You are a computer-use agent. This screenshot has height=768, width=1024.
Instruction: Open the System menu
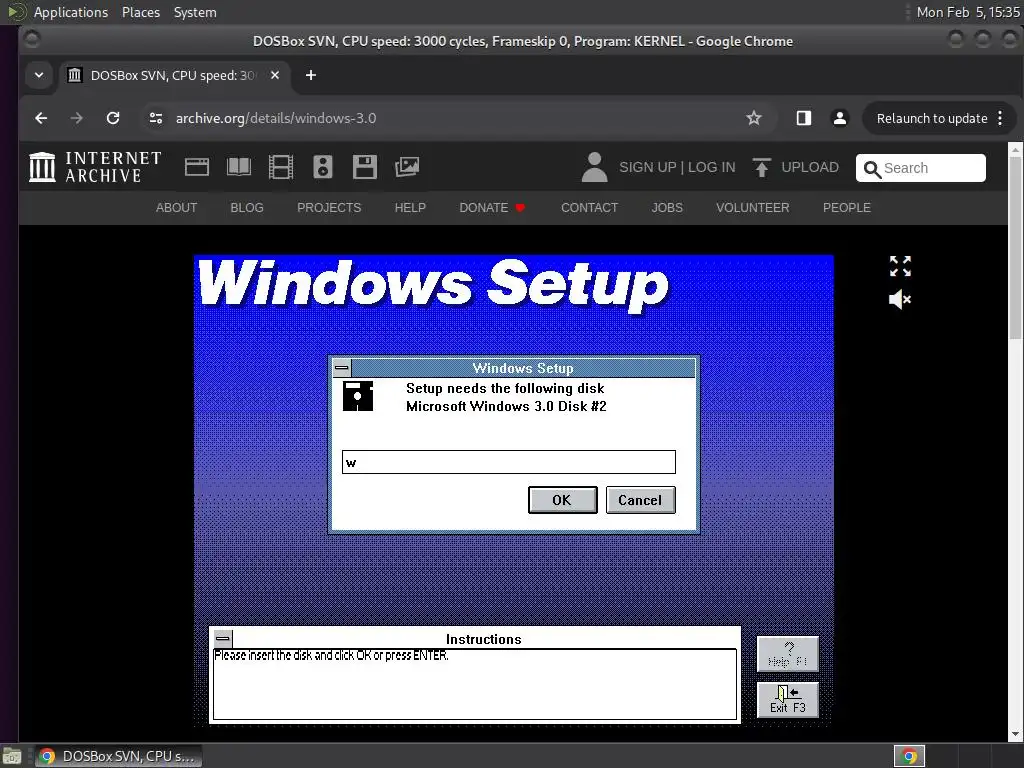pos(195,12)
